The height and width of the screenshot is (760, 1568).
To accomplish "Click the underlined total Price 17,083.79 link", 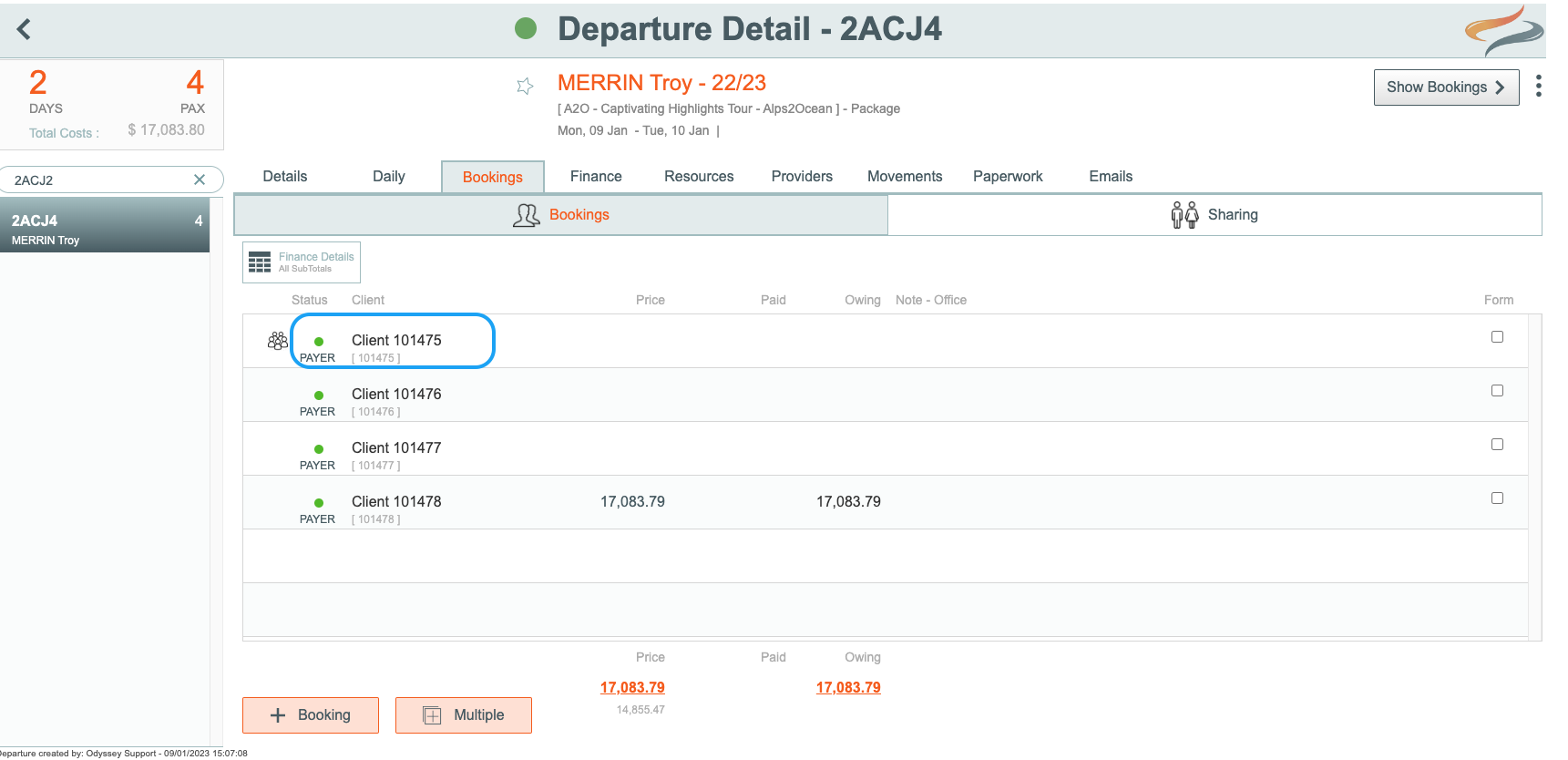I will click(x=632, y=688).
